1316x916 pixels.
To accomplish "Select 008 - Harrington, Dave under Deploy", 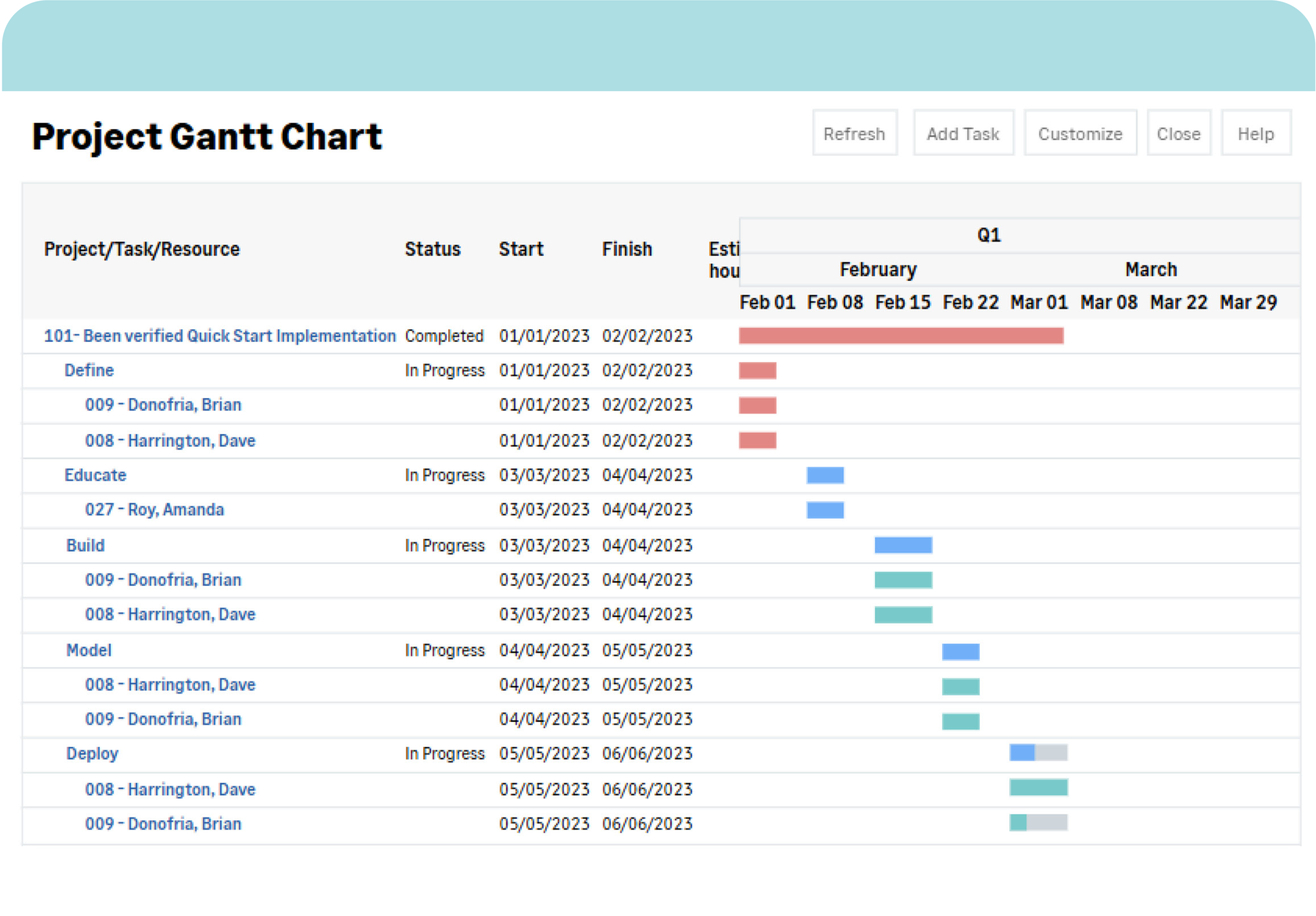I will pyautogui.click(x=170, y=789).
